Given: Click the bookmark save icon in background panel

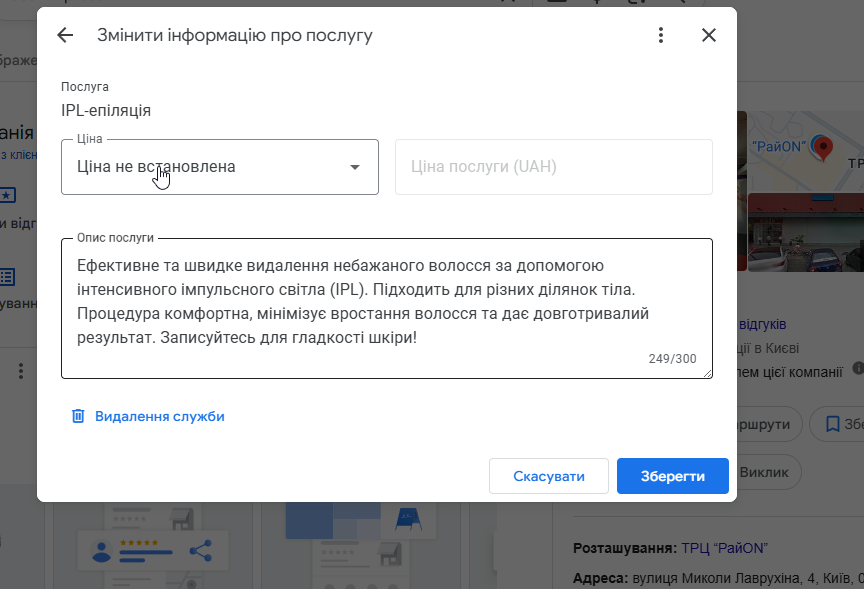Looking at the screenshot, I should click(832, 424).
